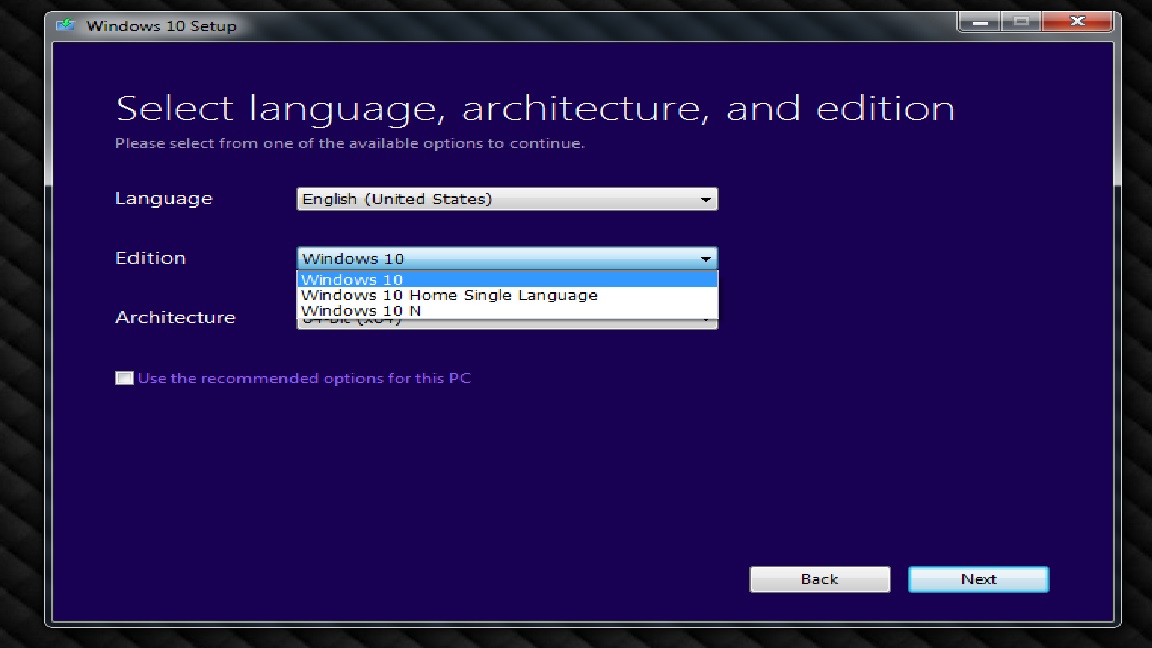Collapse the Edition dropdown via its arrow
The image size is (1152, 648).
tap(705, 259)
